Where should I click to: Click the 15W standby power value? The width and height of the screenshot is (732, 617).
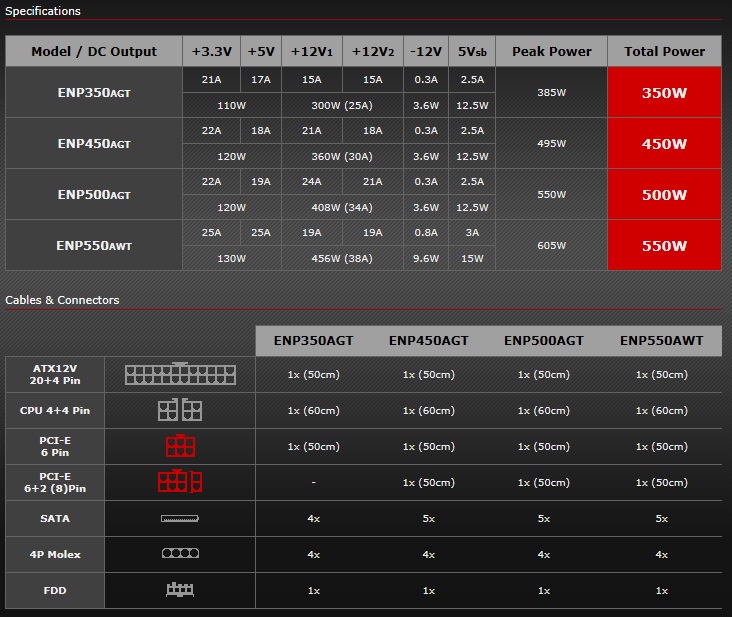[472, 258]
